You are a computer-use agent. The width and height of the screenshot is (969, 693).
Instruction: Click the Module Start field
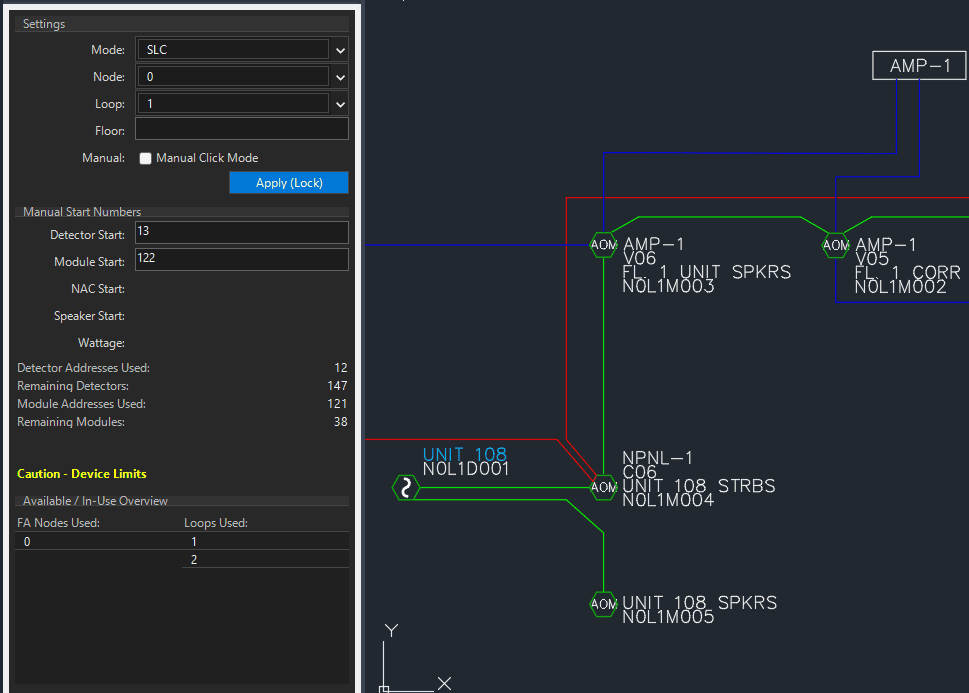tap(241, 261)
